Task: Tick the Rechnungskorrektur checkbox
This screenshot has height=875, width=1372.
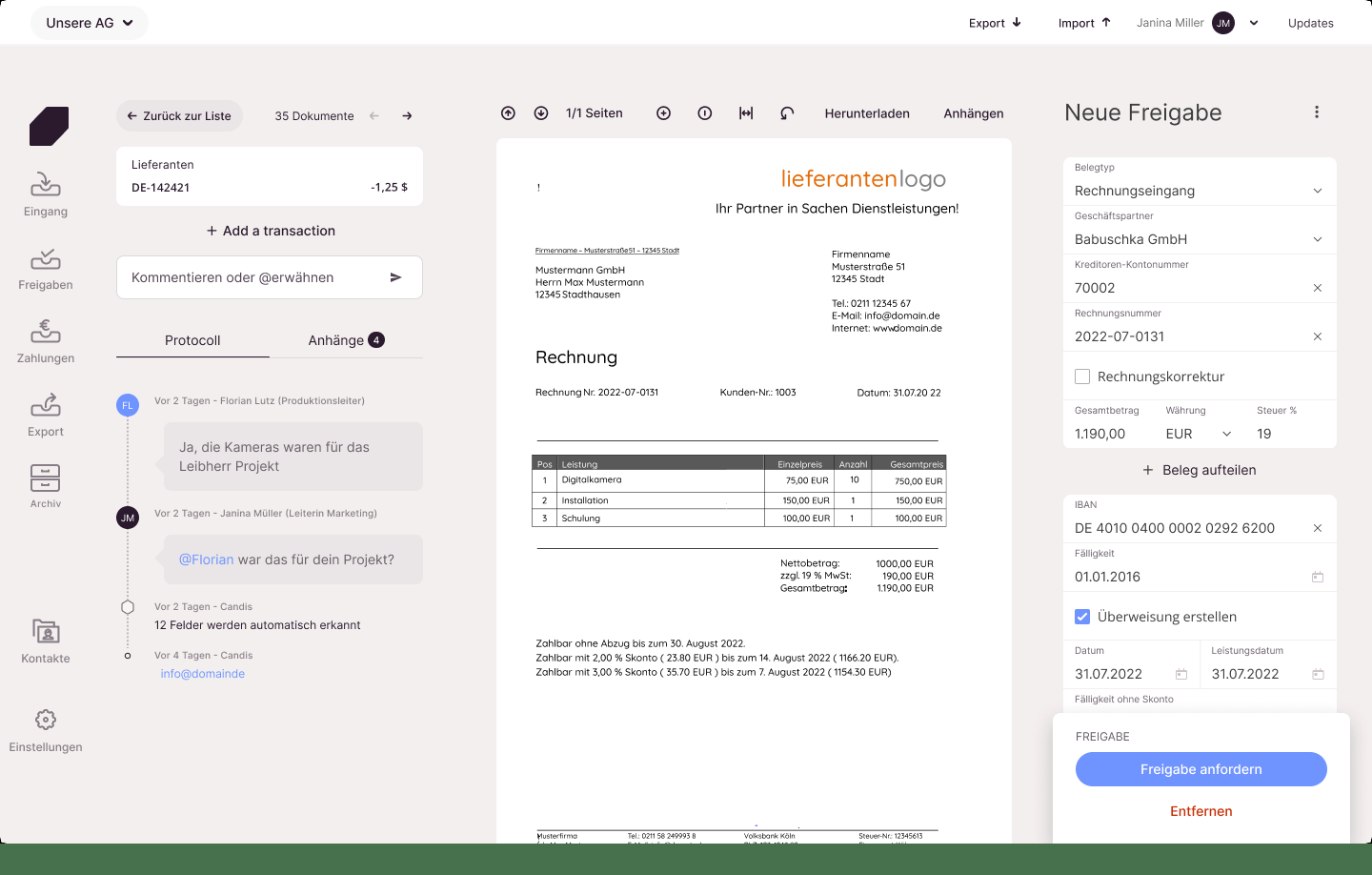Action: (x=1082, y=376)
